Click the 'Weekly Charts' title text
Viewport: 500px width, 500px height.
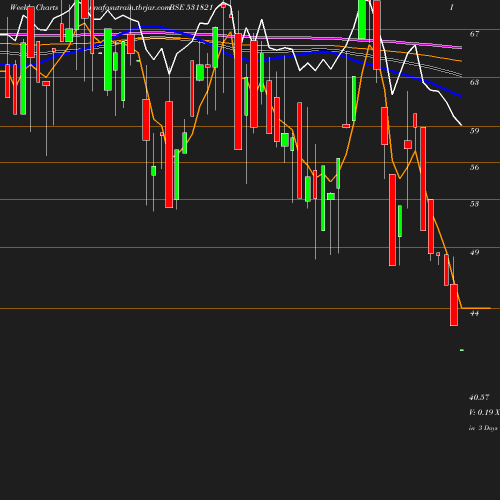tap(34, 7)
